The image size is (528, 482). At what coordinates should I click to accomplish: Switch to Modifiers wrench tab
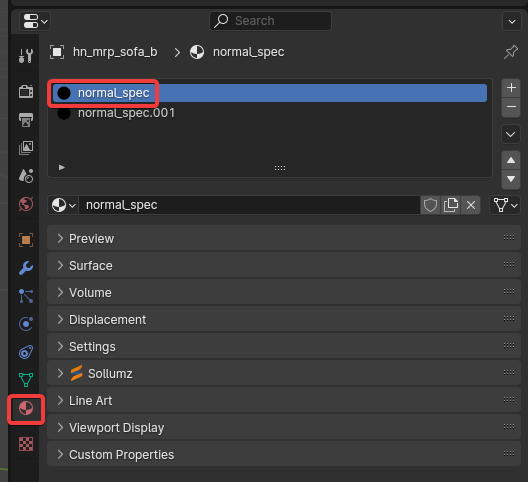click(26, 268)
